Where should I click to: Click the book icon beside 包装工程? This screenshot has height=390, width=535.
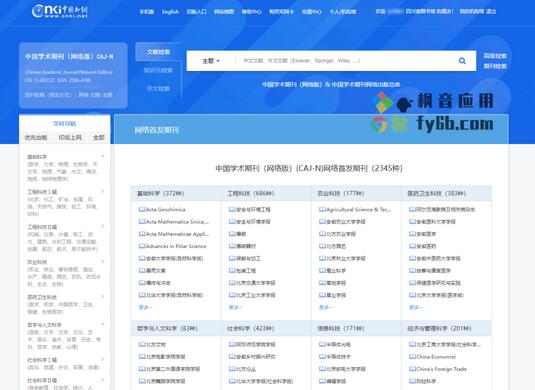(x=232, y=271)
